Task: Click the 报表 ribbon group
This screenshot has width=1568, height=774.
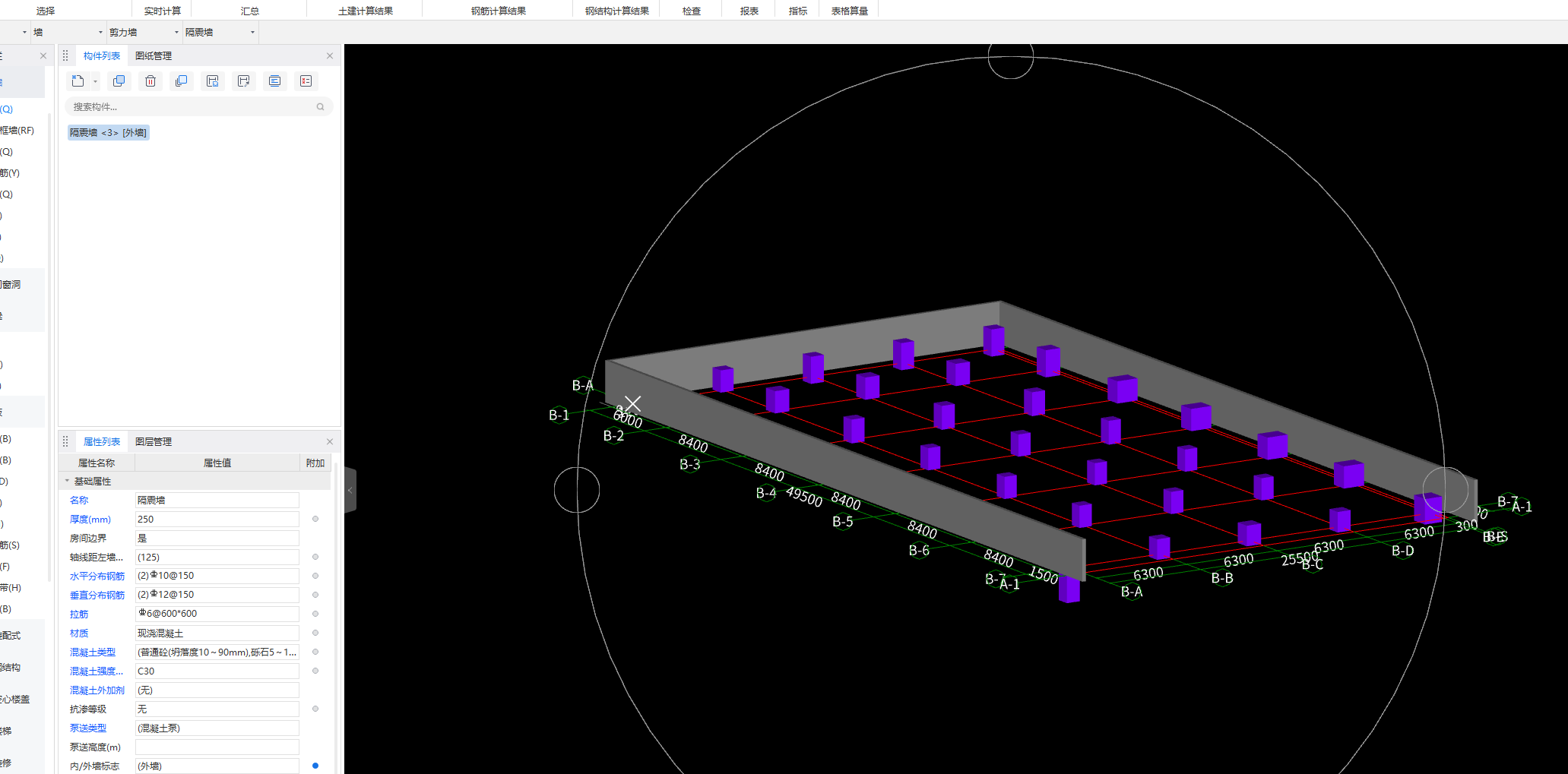Action: pyautogui.click(x=749, y=11)
